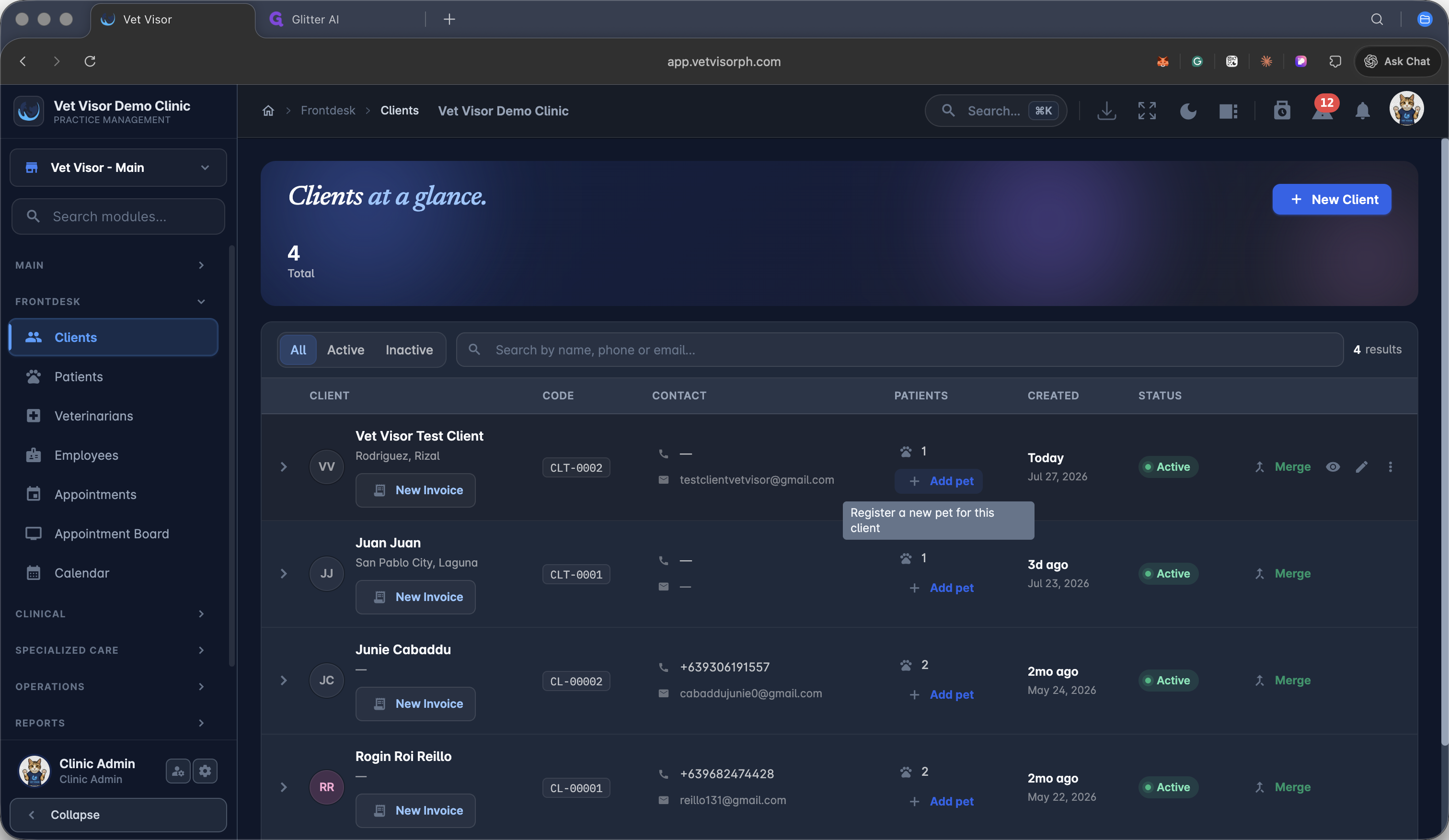Viewport: 1449px width, 840px height.
Task: Click the download icon in the header
Action: click(1106, 110)
